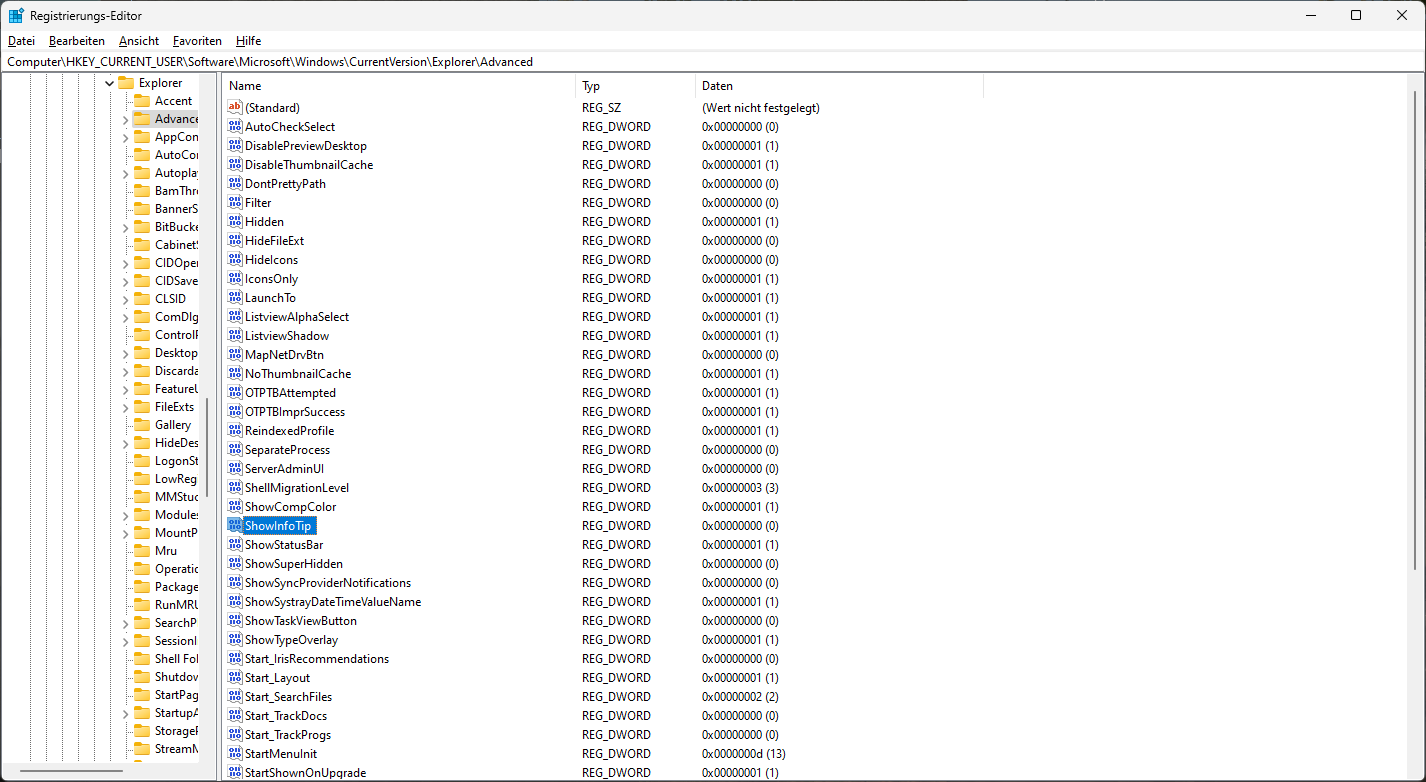This screenshot has height=782, width=1426.
Task: Click the Accent folder icon in tree
Action: pos(141,101)
